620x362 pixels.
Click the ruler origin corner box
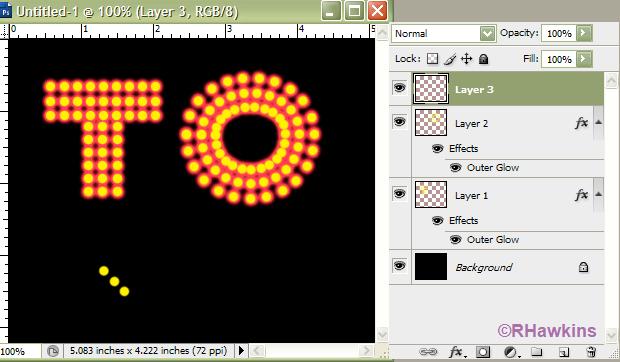4,31
